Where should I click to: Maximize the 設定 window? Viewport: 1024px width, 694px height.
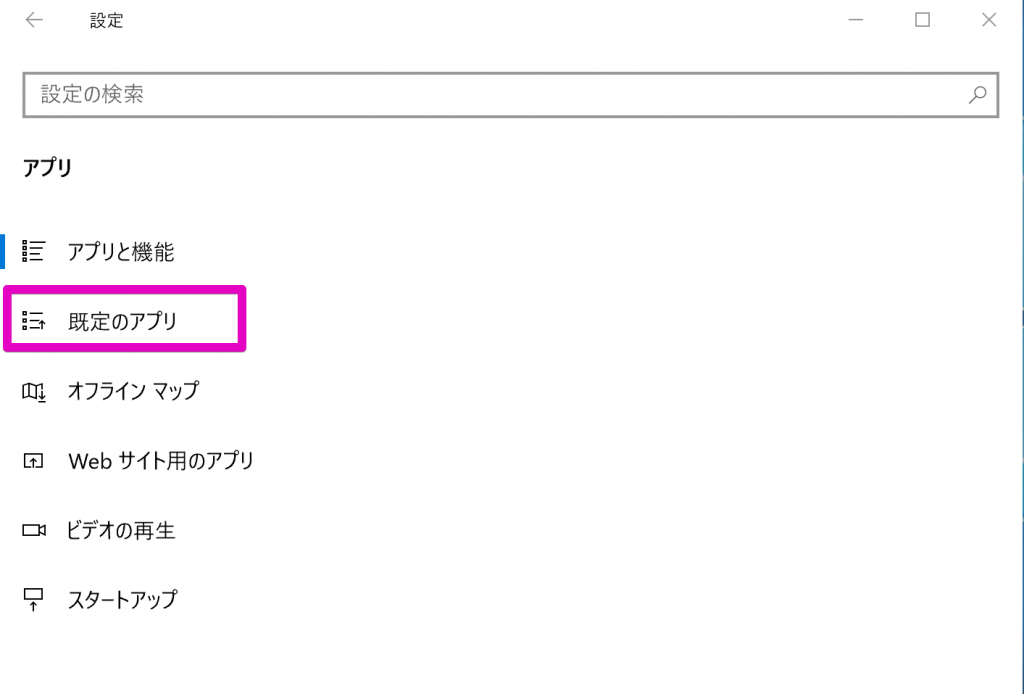tap(922, 20)
